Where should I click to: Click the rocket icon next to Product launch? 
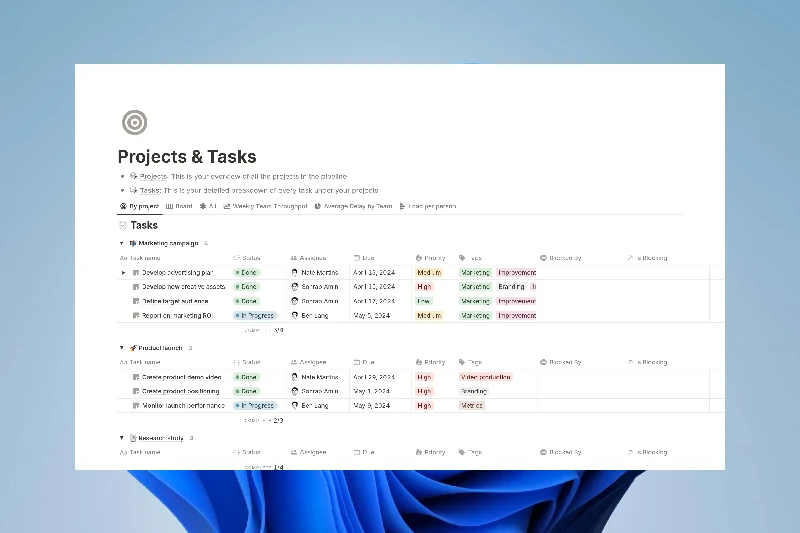tap(132, 348)
